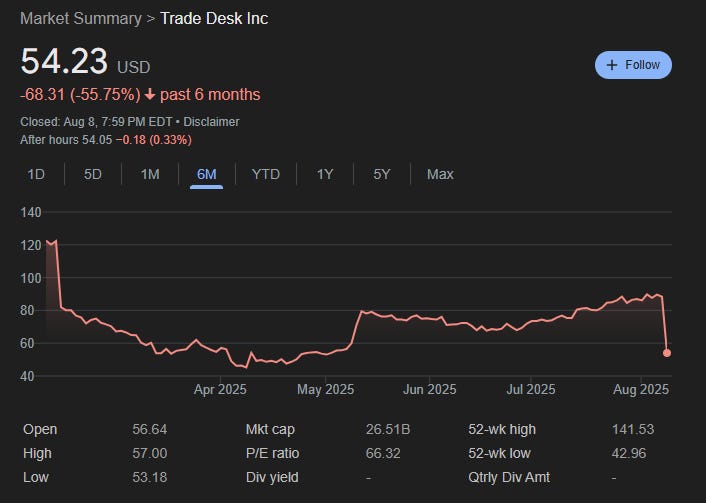Click the Closed: Aug 8, 7:59 PM EDT text
The height and width of the screenshot is (503, 706).
(96, 122)
